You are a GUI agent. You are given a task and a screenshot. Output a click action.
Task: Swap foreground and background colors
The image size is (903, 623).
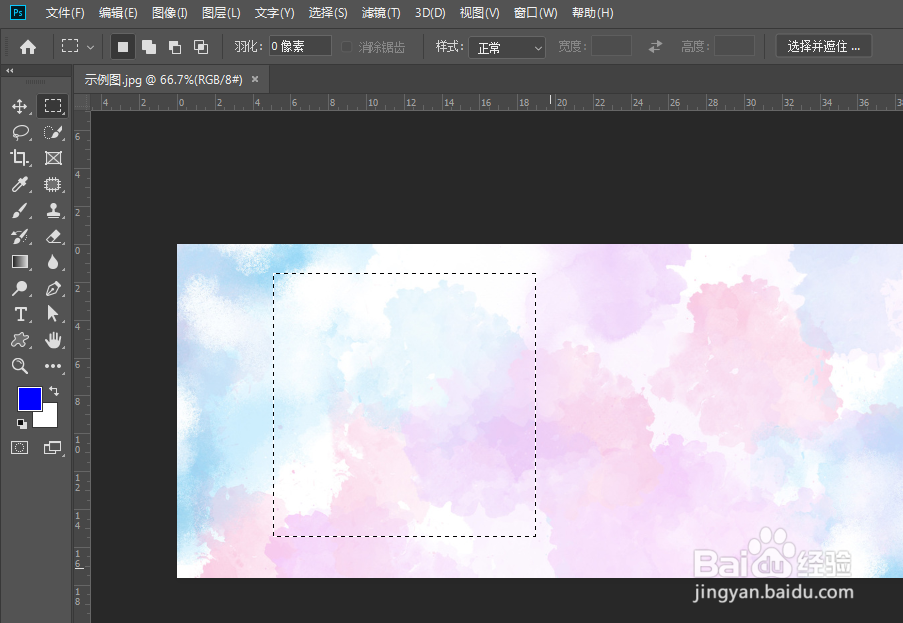pos(54,391)
